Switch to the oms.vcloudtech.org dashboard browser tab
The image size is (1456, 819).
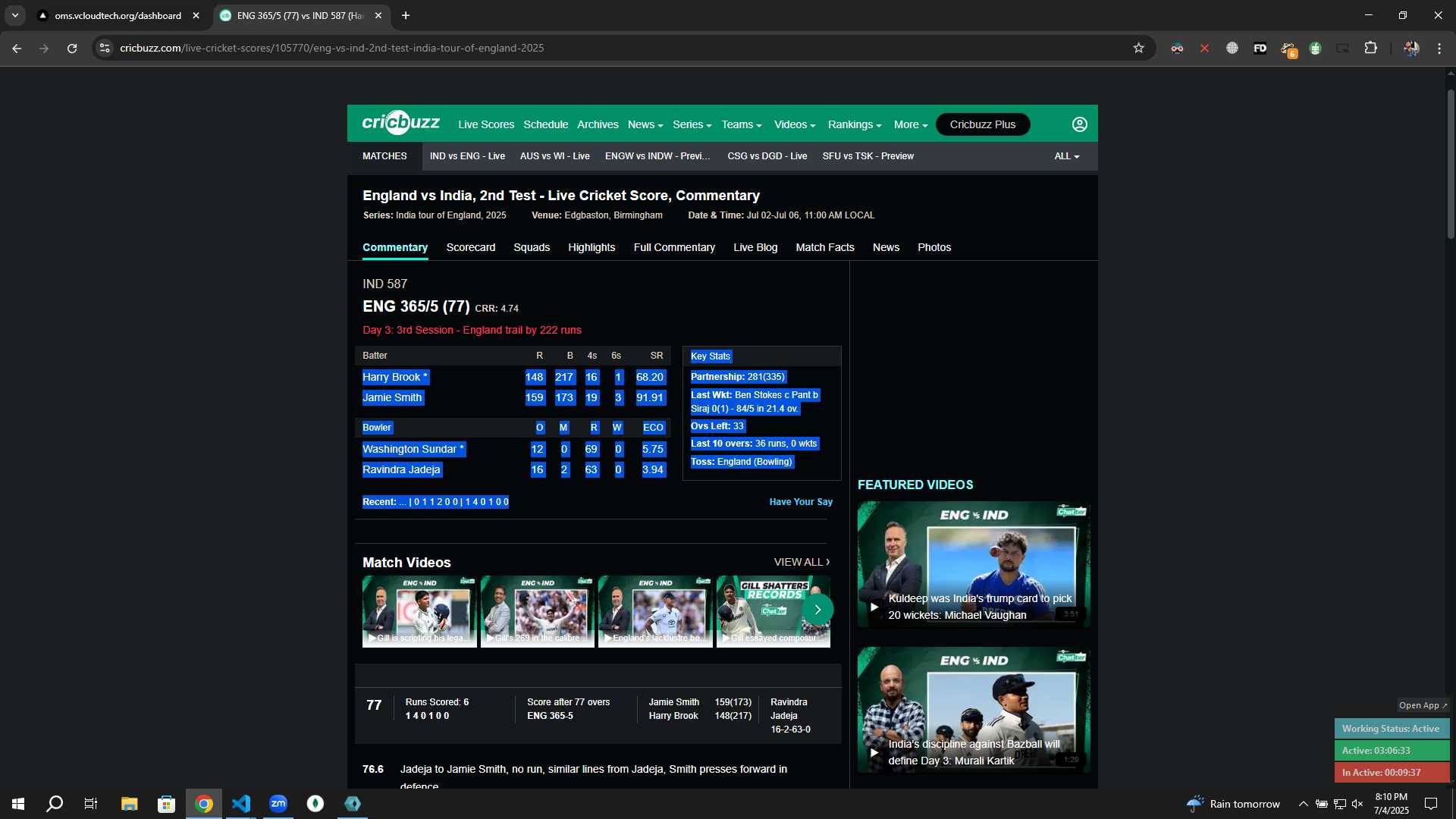[120, 15]
